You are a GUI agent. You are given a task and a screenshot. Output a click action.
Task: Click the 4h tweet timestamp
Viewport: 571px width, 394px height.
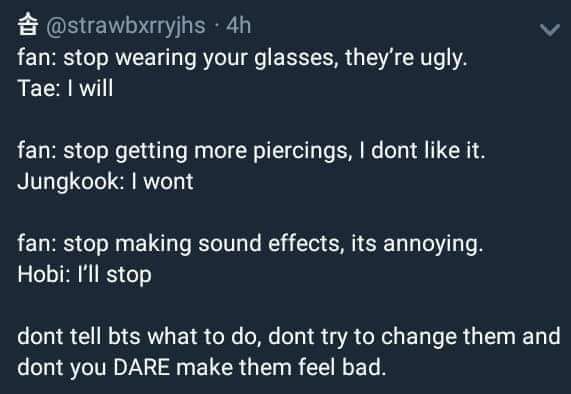point(239,25)
